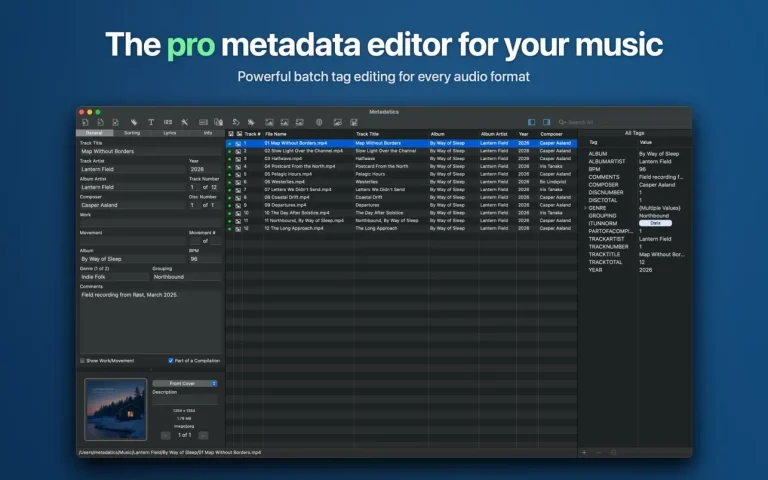Click the globe icon in the toolbar
The width and height of the screenshot is (768, 480).
pos(319,122)
